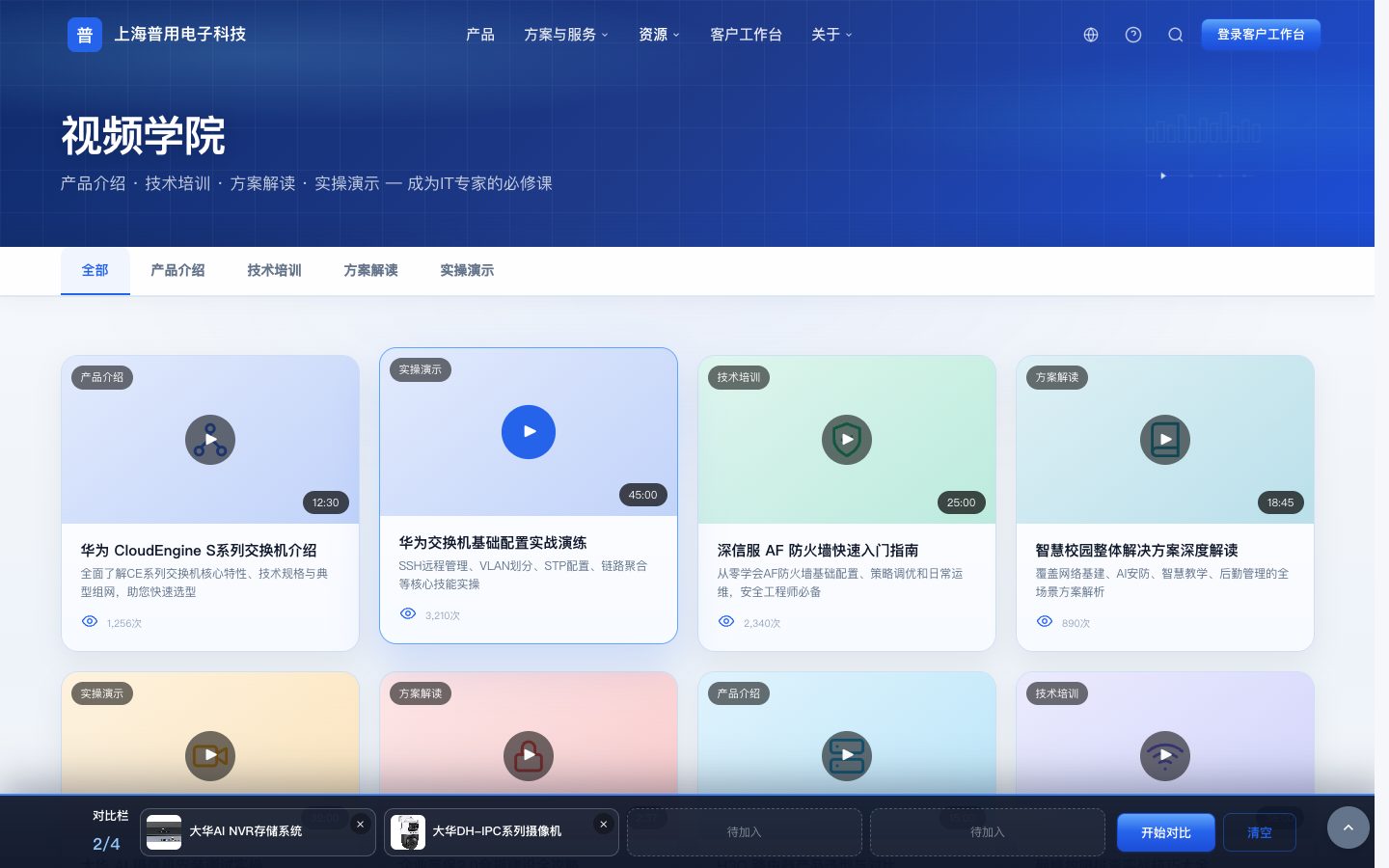This screenshot has width=1389, height=868.
Task: Expand the 方案与服务 dropdown menu
Action: [x=566, y=35]
